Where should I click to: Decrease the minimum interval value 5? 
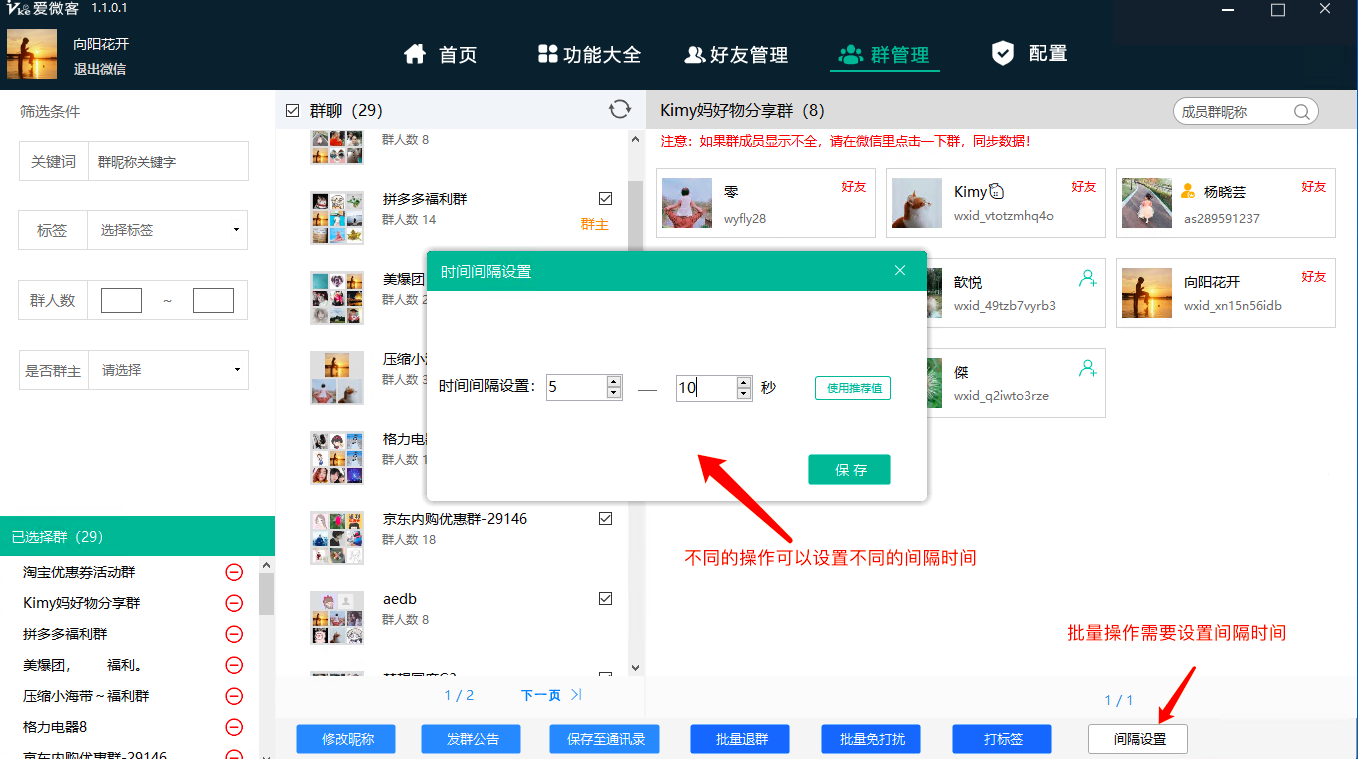613,393
